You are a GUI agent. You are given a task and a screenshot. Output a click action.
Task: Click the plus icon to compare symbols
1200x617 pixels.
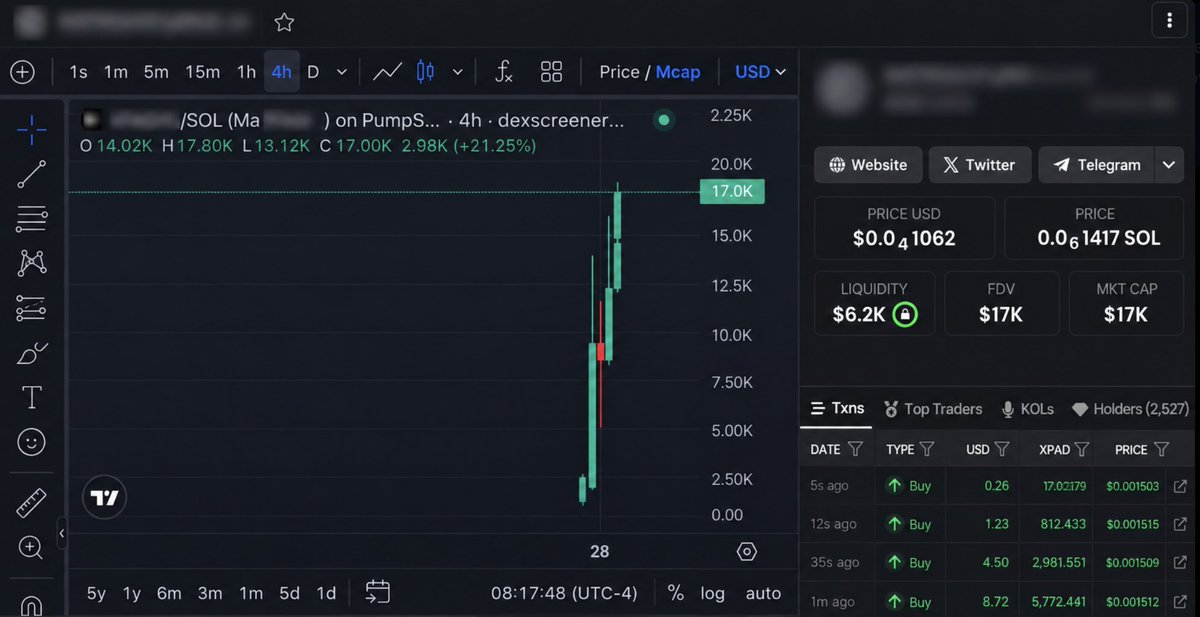click(22, 72)
